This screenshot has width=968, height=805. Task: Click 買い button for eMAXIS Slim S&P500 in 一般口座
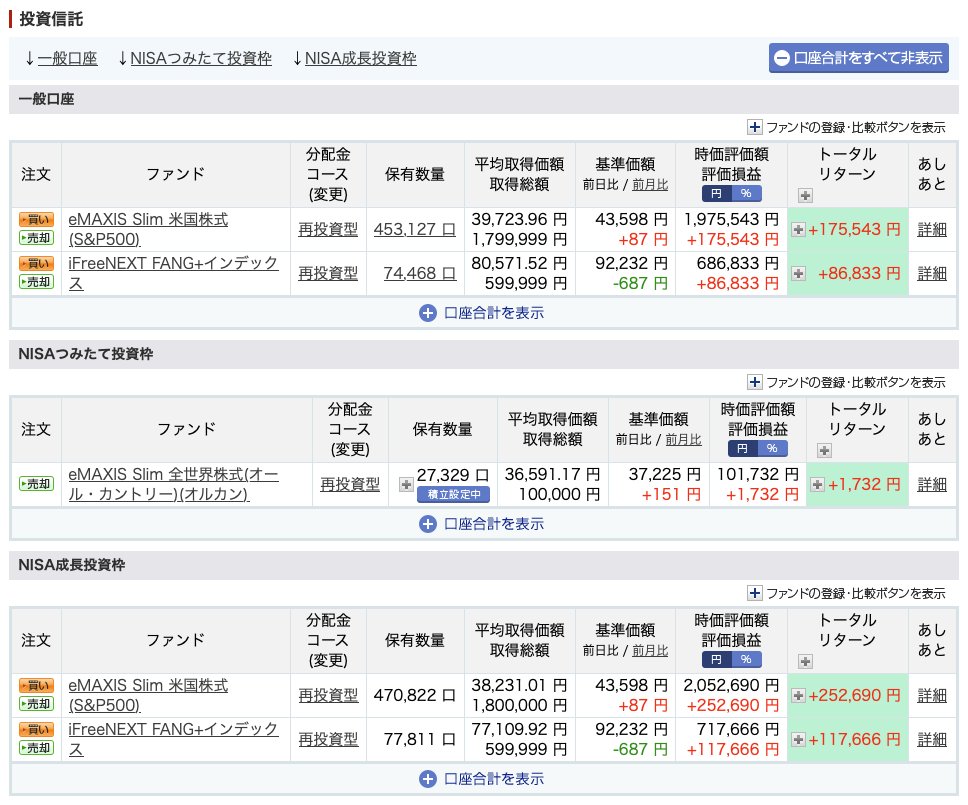click(36, 220)
